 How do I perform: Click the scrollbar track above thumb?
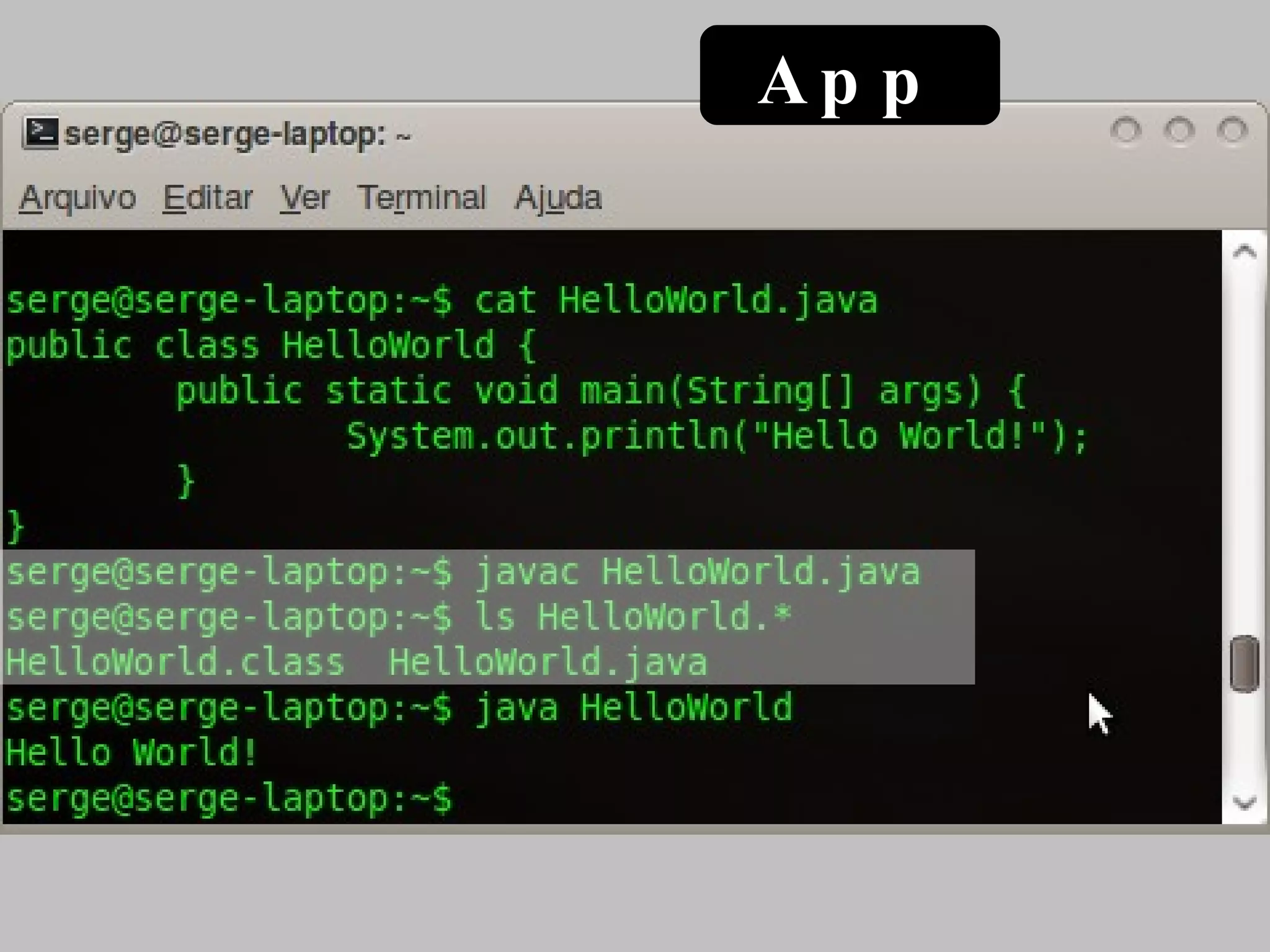coord(1245,446)
